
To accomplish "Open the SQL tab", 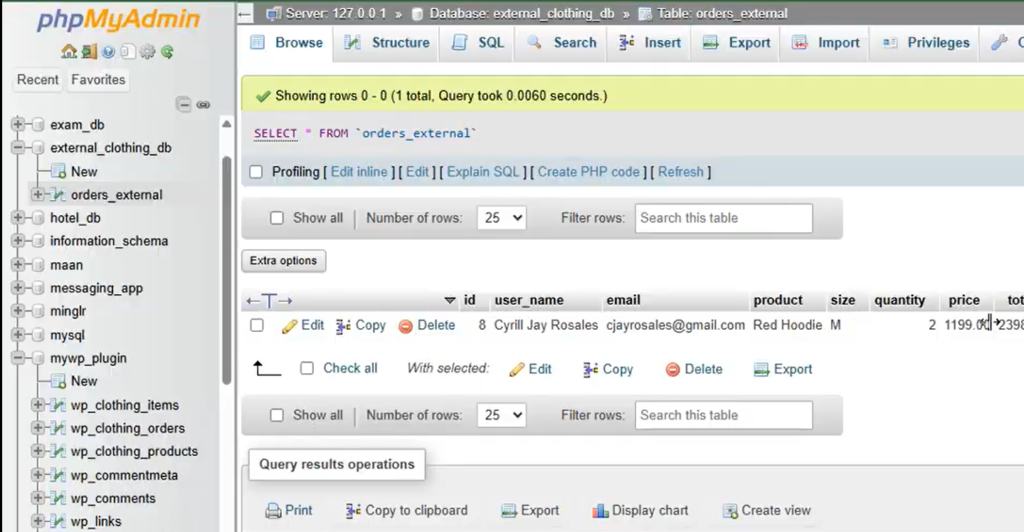I will [x=478, y=43].
